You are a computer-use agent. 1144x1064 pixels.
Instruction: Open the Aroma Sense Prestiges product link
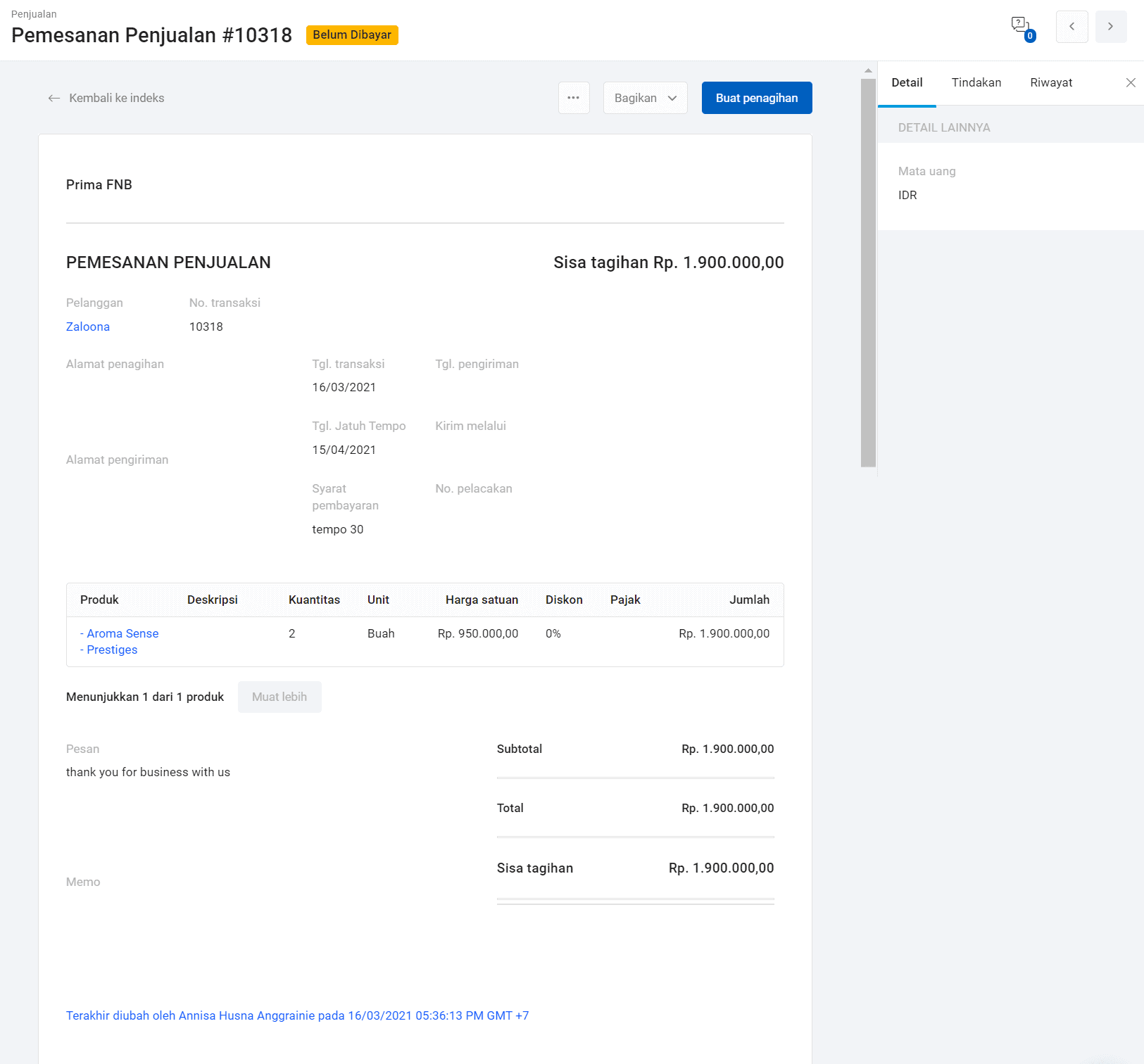click(x=120, y=641)
